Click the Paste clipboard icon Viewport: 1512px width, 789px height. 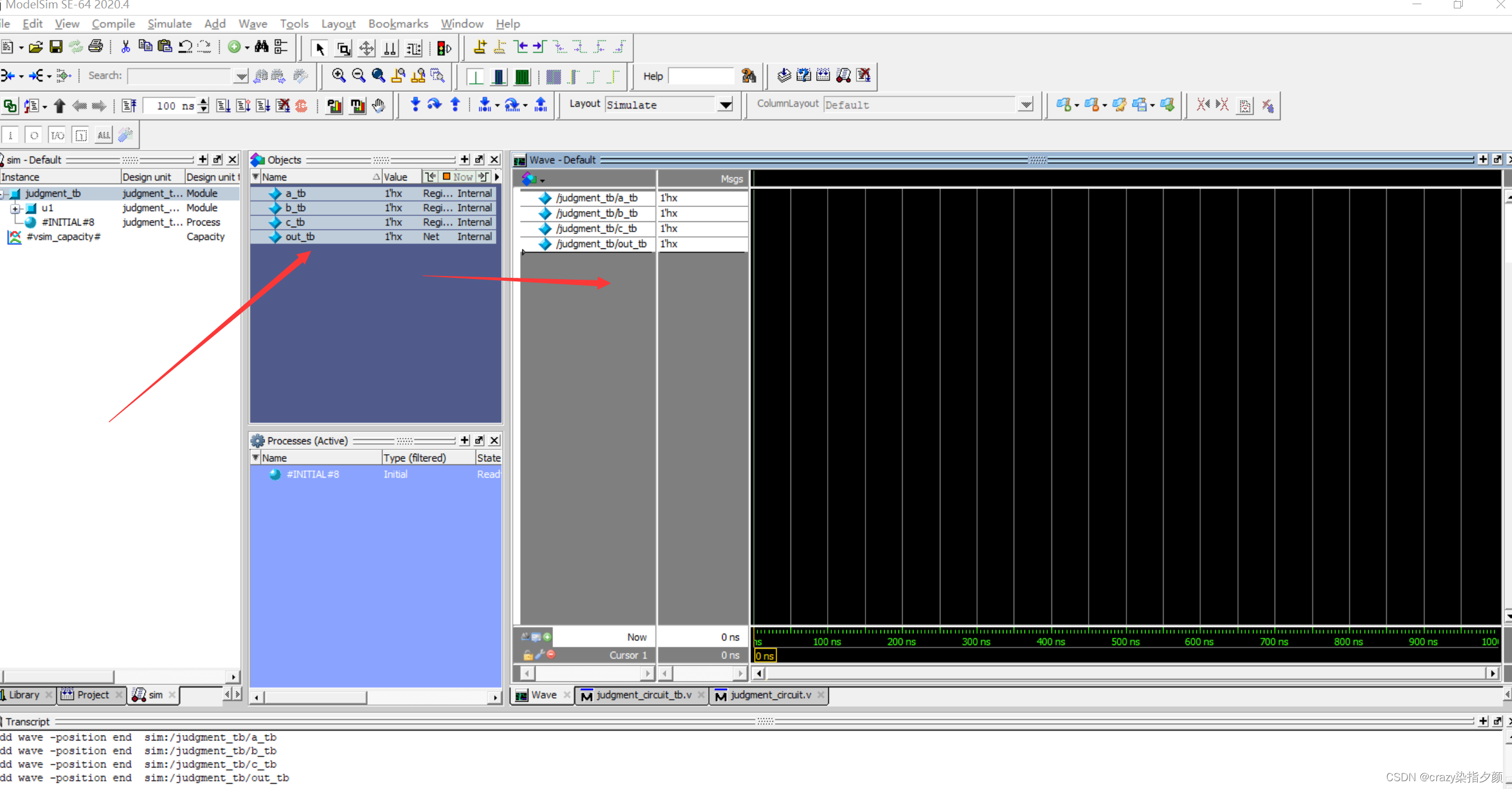pos(164,47)
